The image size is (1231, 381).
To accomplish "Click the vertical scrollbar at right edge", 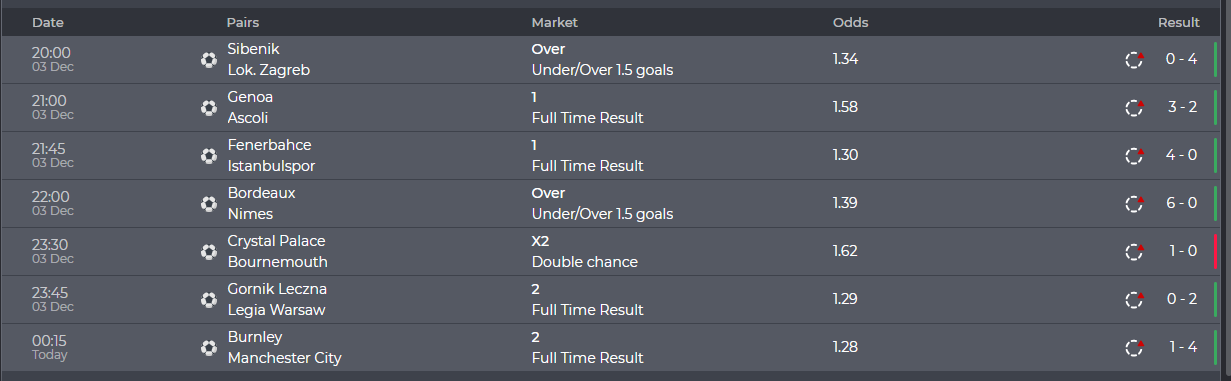I will [1226, 190].
